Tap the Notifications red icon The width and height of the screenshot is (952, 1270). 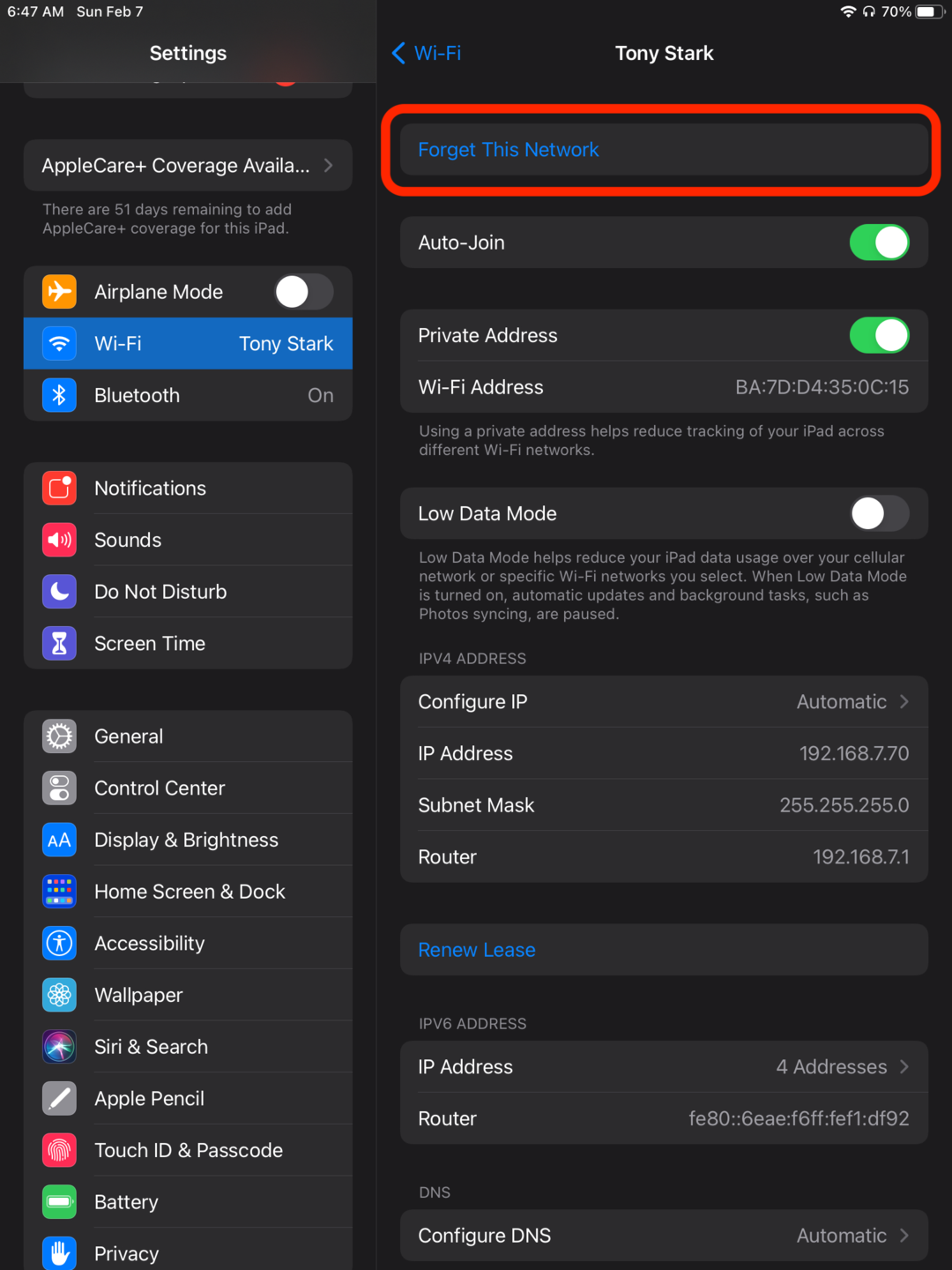[59, 488]
